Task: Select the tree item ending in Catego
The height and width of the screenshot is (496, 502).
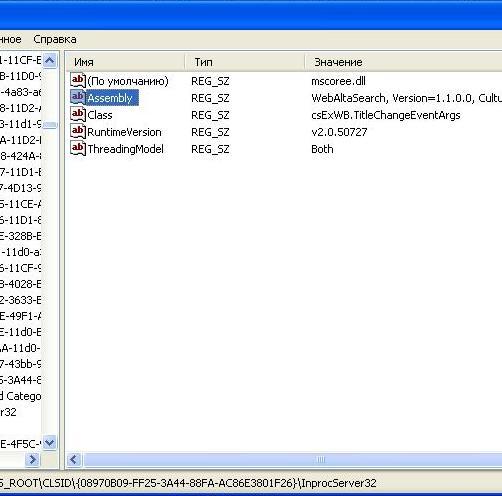Action: point(21,396)
